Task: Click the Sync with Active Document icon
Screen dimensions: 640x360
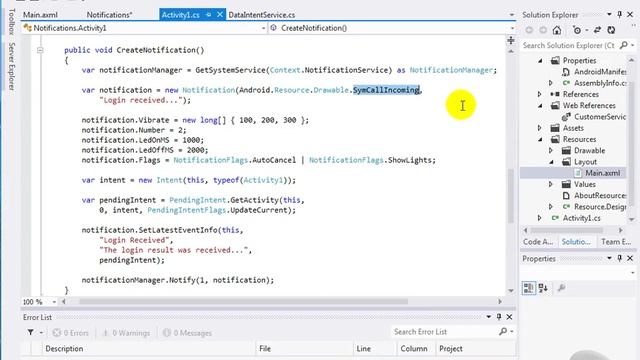Action: click(597, 30)
